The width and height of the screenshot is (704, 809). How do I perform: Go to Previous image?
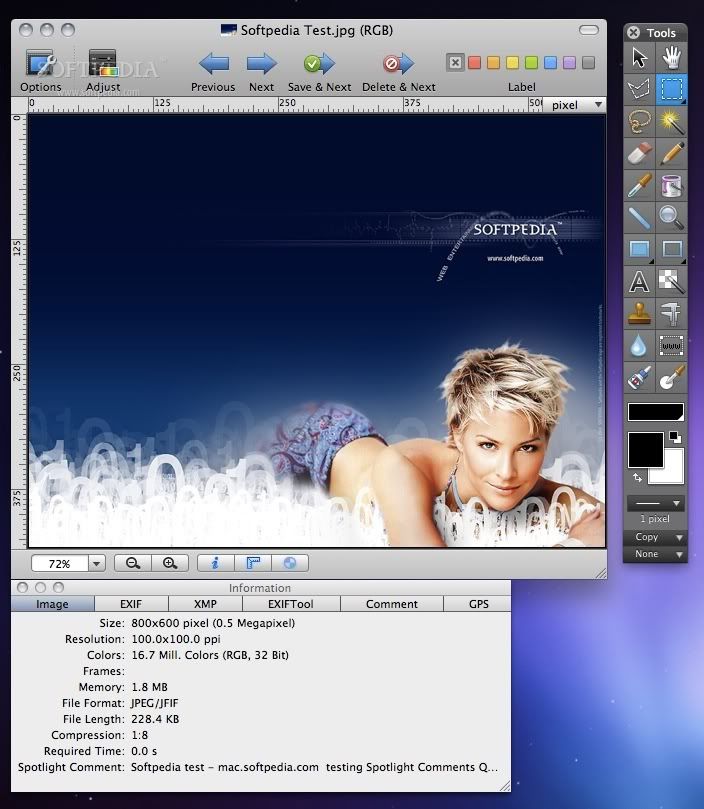(213, 72)
